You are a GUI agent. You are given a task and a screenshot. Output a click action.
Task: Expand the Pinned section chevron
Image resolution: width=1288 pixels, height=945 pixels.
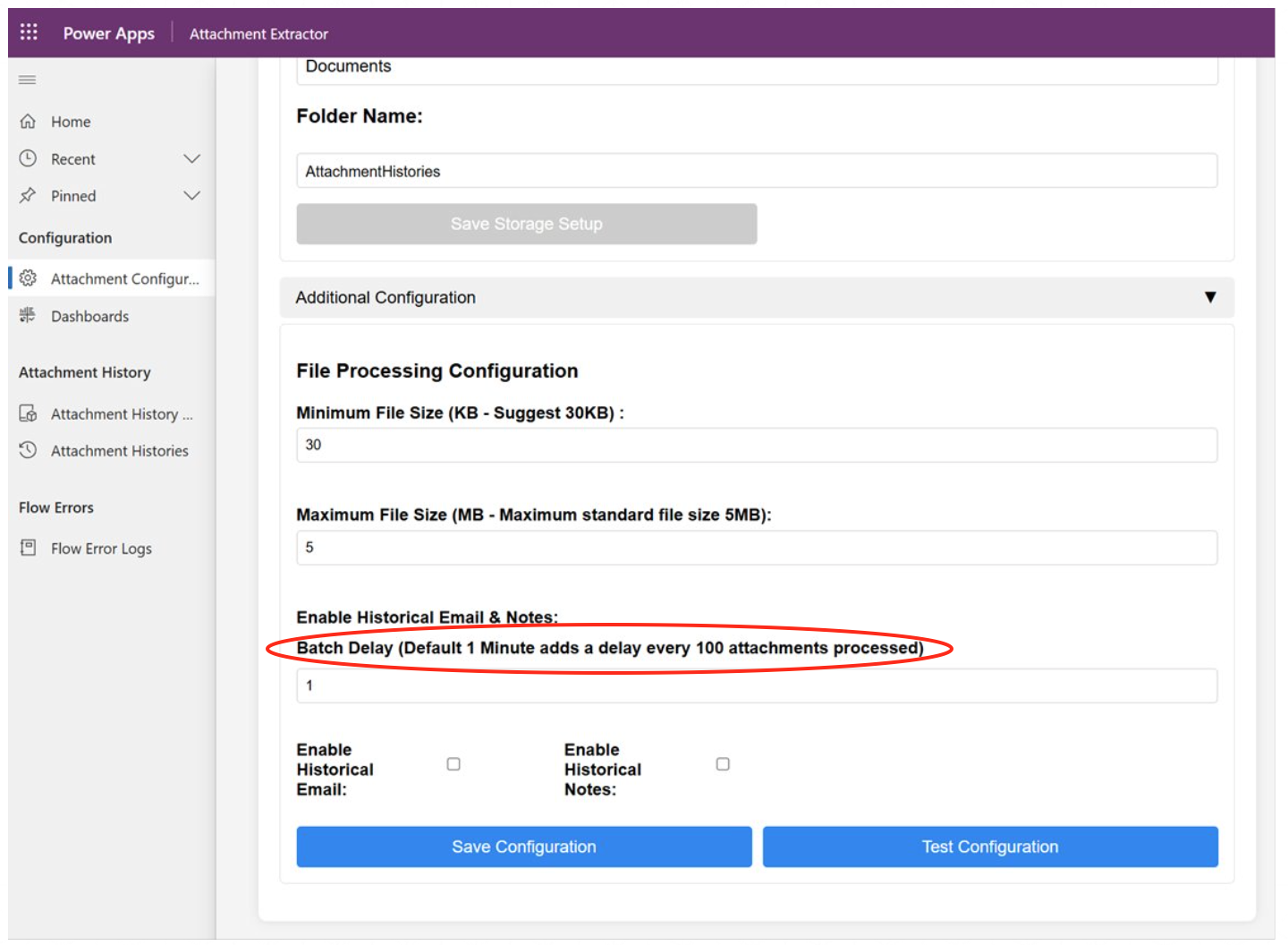point(191,196)
